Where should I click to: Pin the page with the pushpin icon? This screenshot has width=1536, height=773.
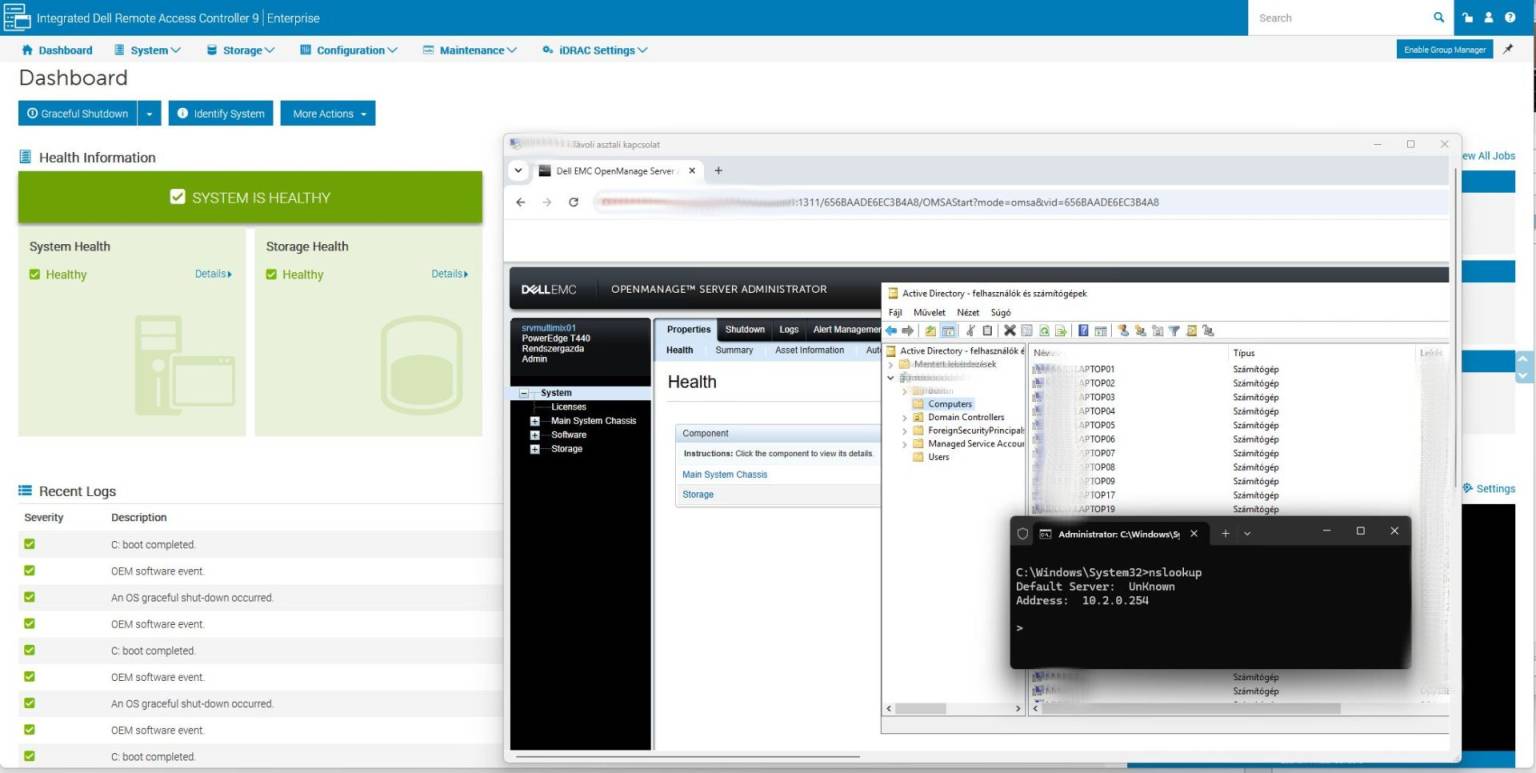pyautogui.click(x=1508, y=49)
